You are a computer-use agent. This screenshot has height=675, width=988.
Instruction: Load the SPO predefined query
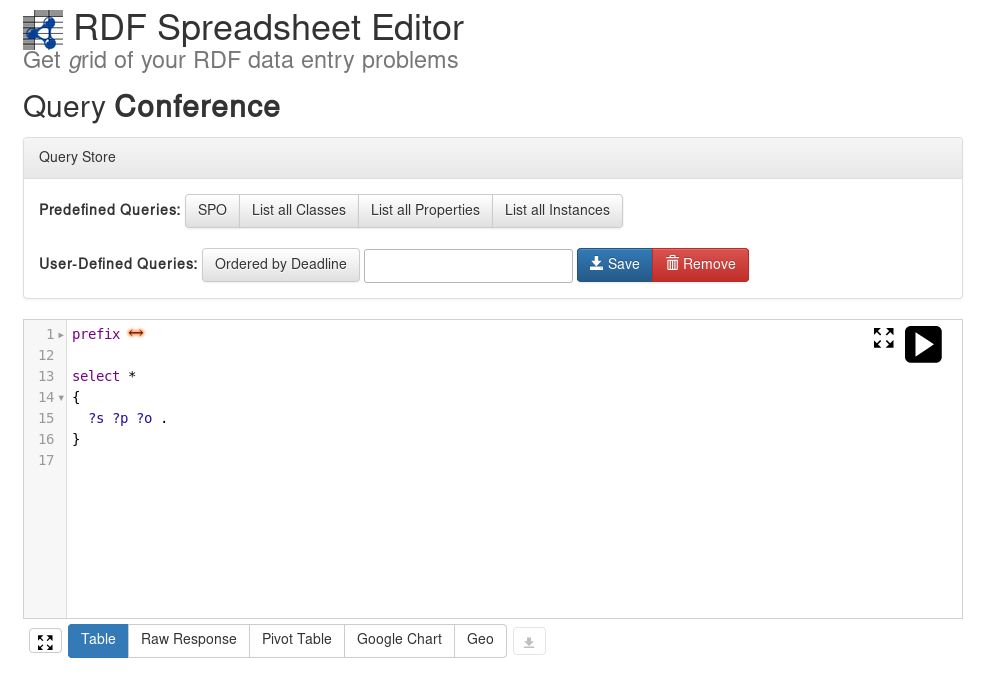(x=212, y=211)
